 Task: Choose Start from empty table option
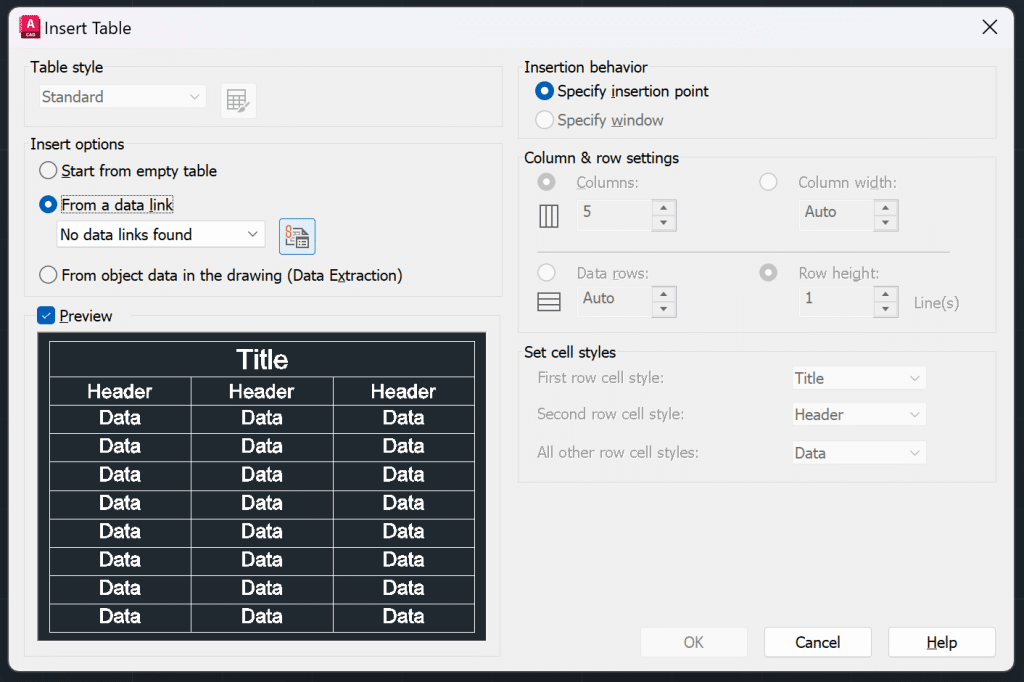tap(47, 170)
